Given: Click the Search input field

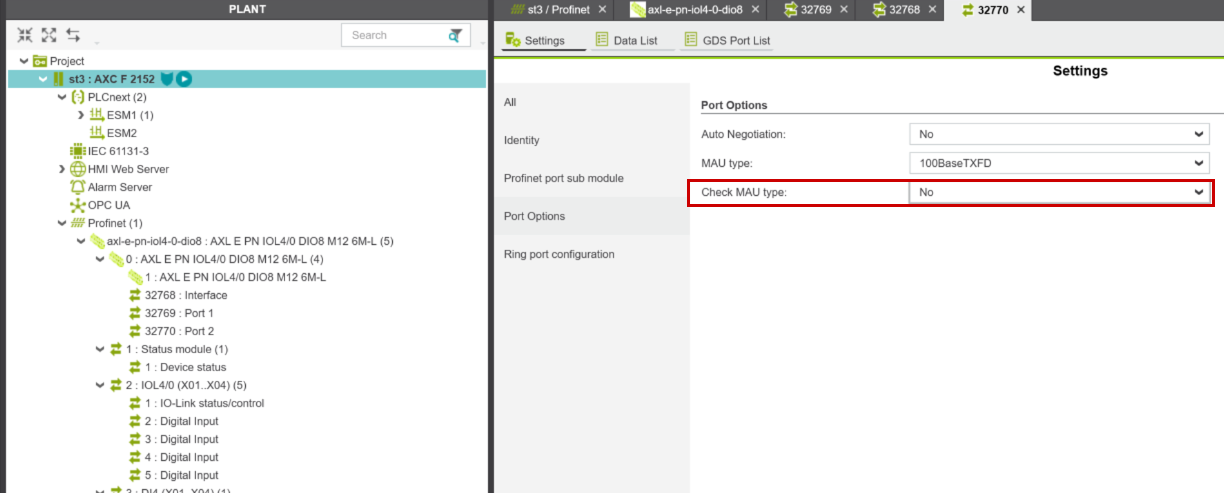Looking at the screenshot, I should point(393,35).
